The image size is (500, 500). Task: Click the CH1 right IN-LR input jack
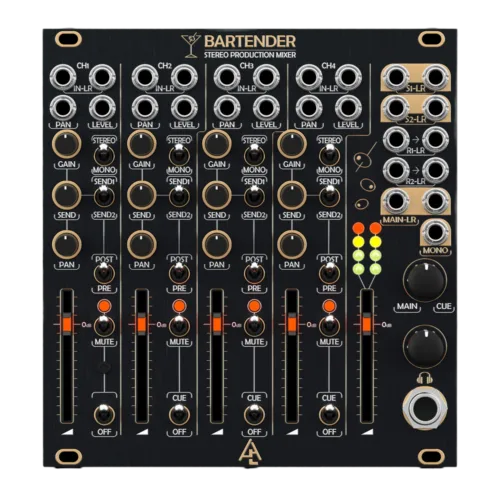coord(102,77)
